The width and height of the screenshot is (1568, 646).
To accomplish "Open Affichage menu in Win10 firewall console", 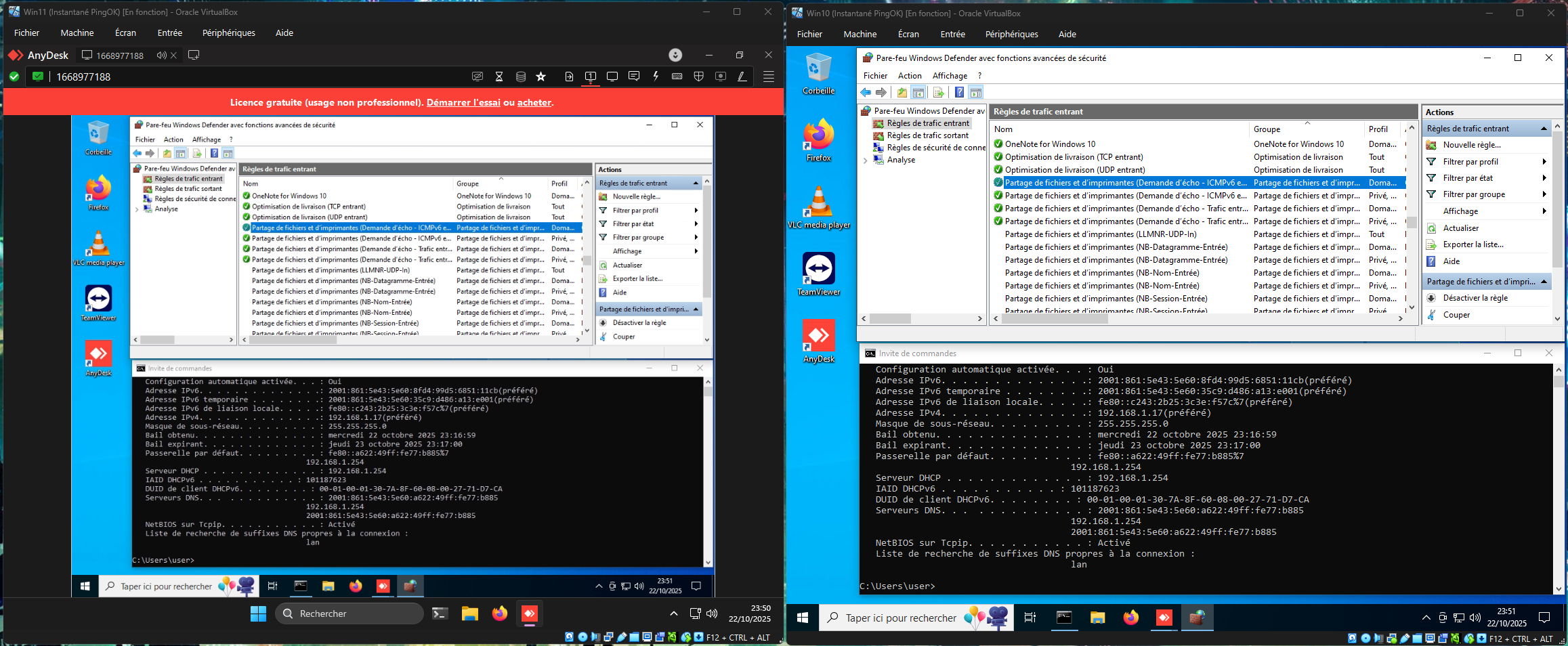I will [x=950, y=76].
